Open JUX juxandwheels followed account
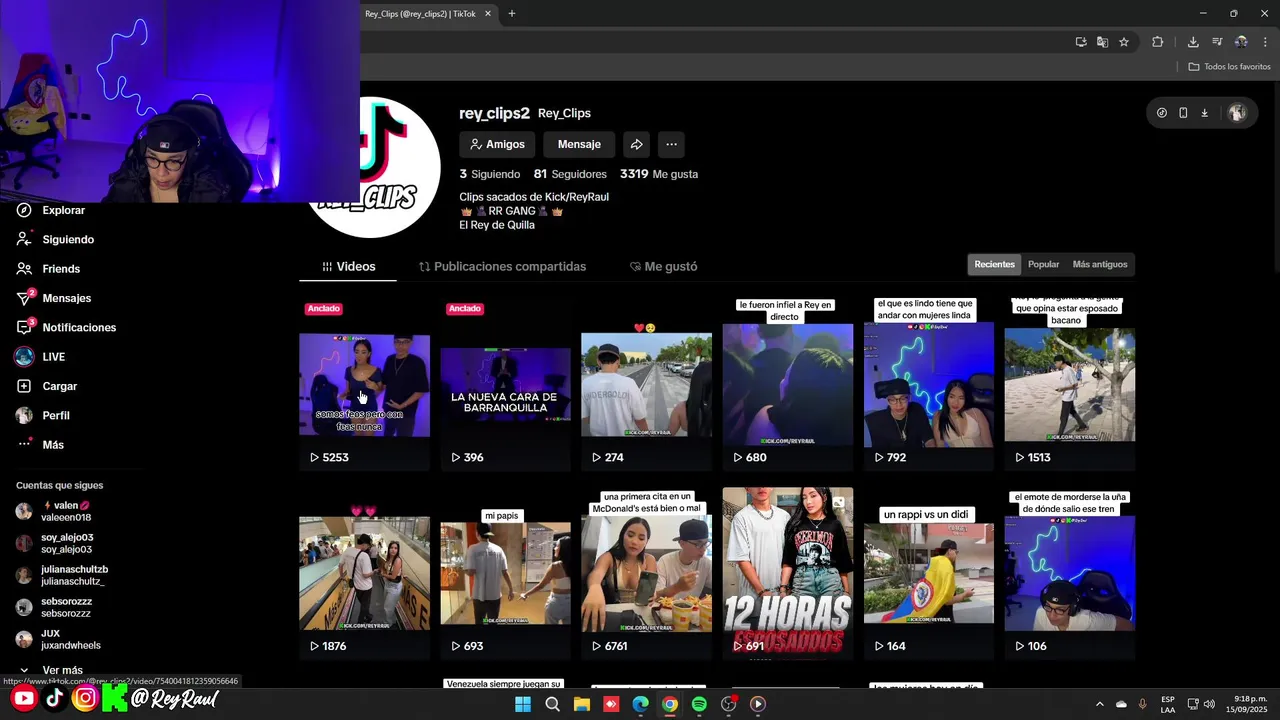 click(x=58, y=639)
